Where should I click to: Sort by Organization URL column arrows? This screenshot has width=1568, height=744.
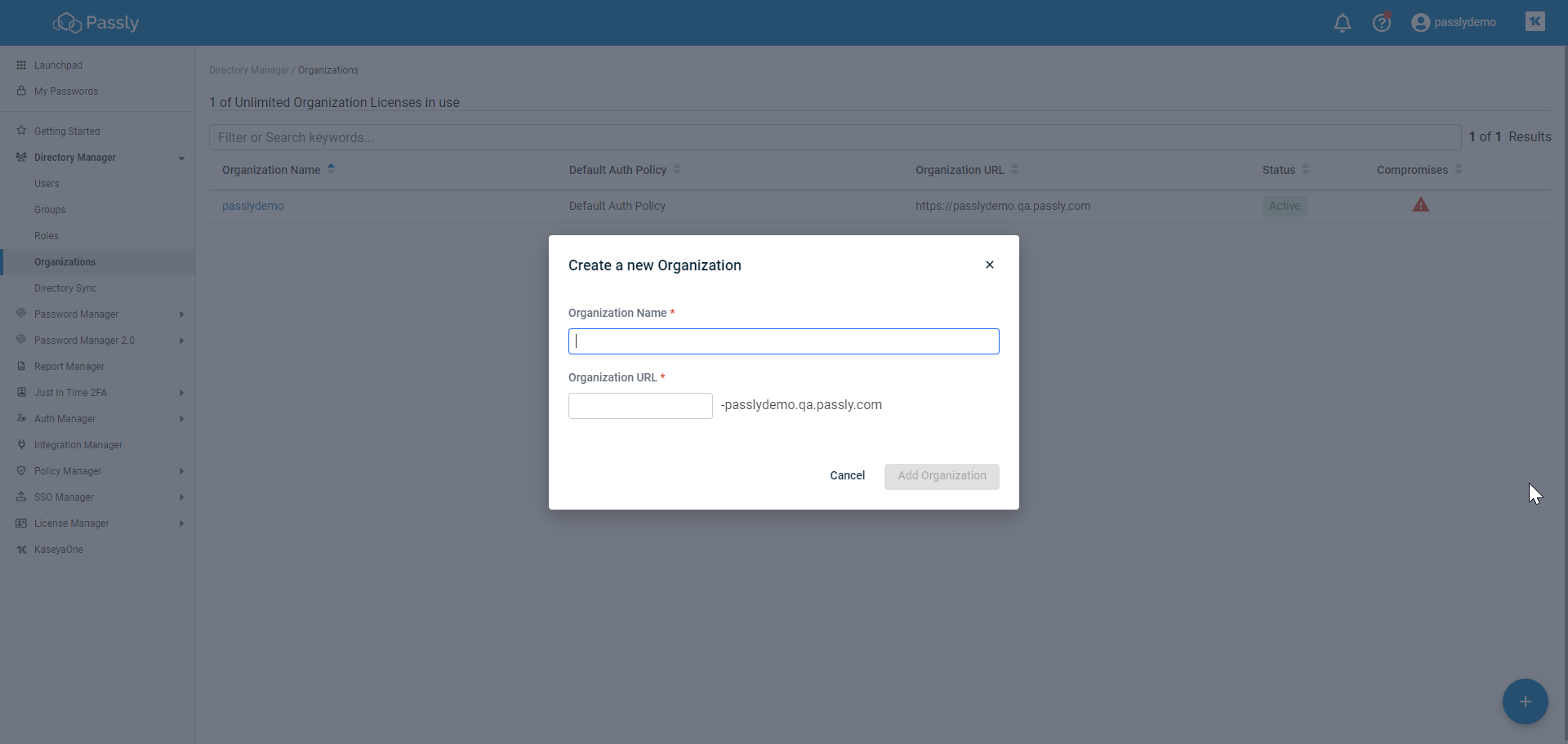(1014, 169)
